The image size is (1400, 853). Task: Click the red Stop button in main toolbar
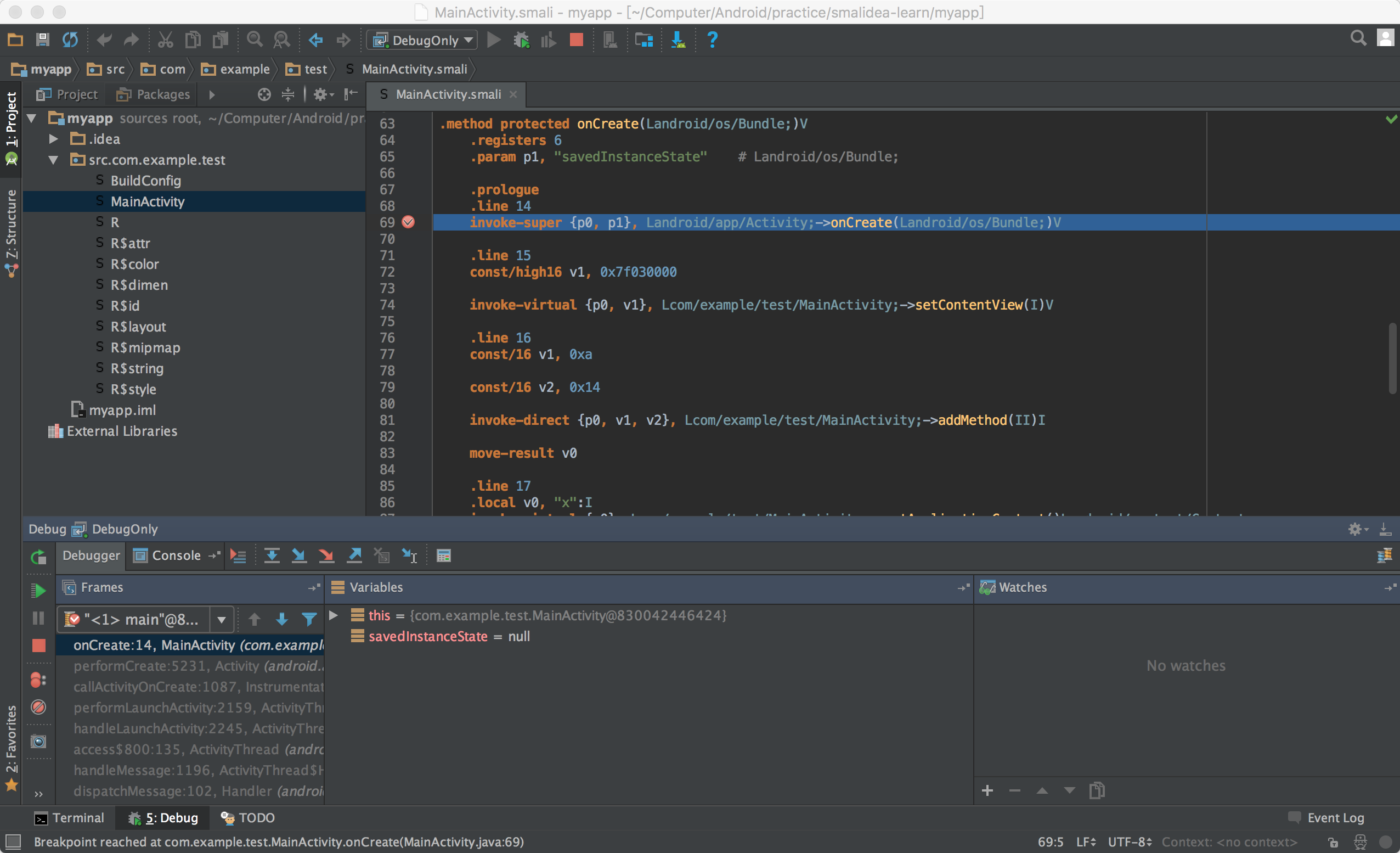point(576,40)
